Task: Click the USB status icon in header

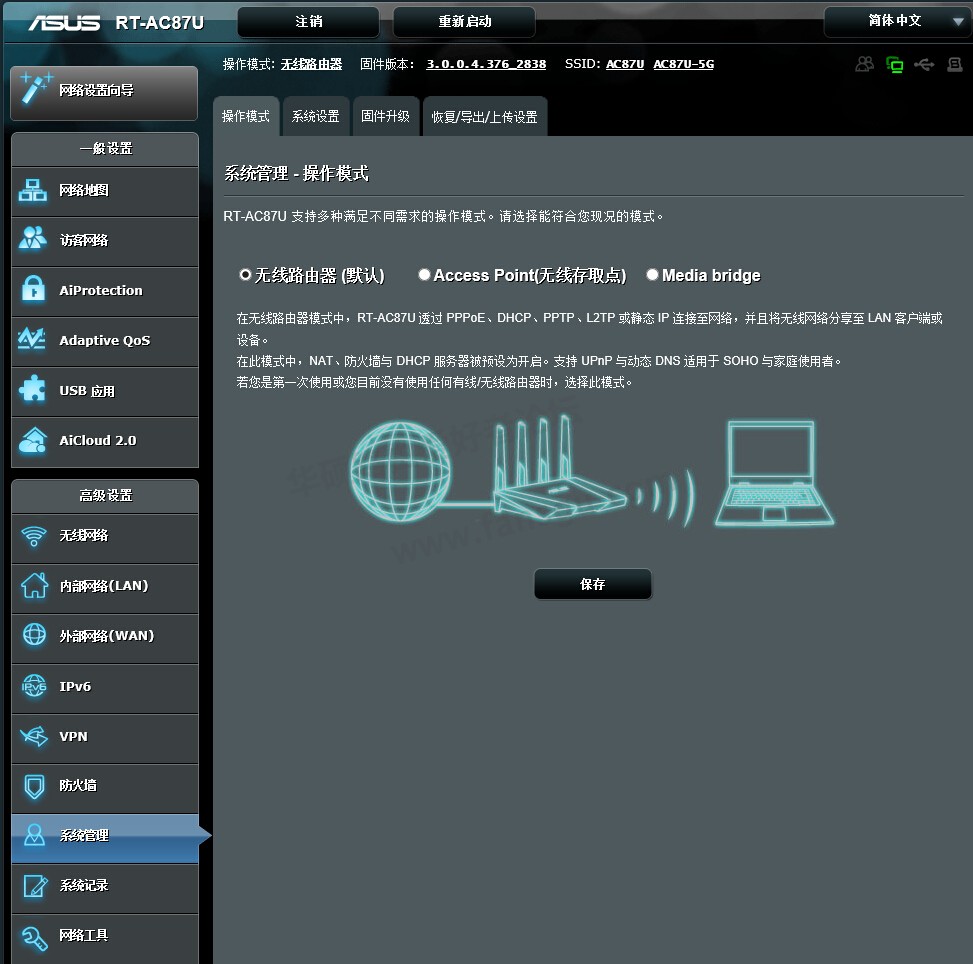Action: 924,64
